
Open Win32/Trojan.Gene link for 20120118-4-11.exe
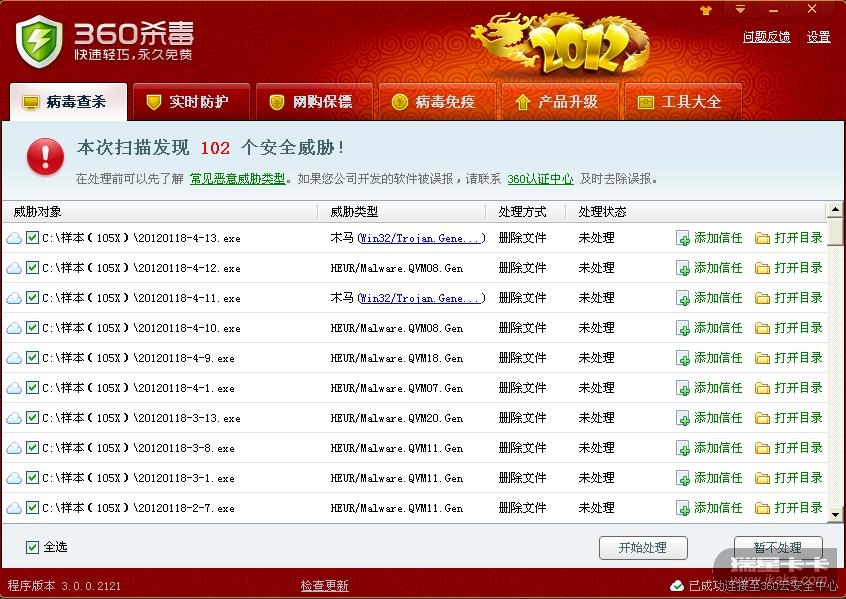tap(420, 298)
